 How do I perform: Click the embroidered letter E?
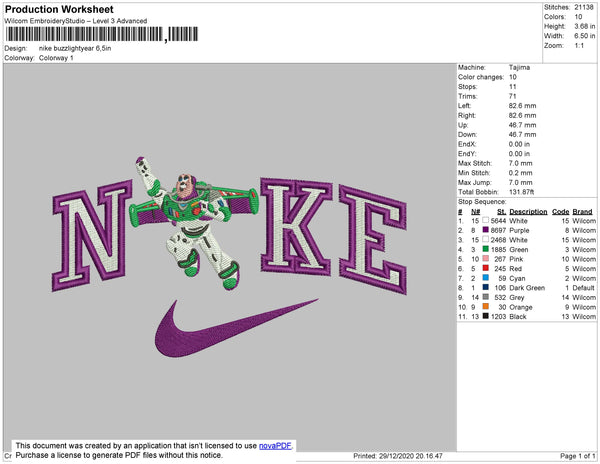point(373,239)
